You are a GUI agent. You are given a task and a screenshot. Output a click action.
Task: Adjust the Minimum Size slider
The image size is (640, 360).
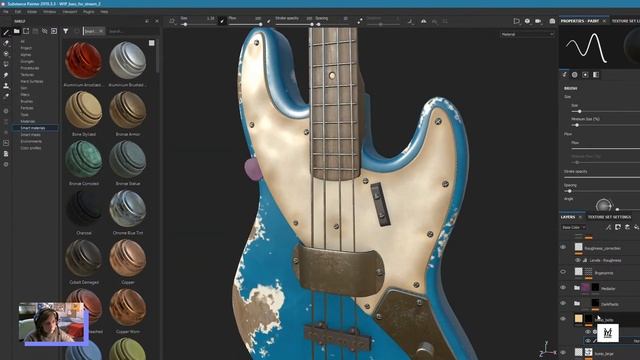606,125
